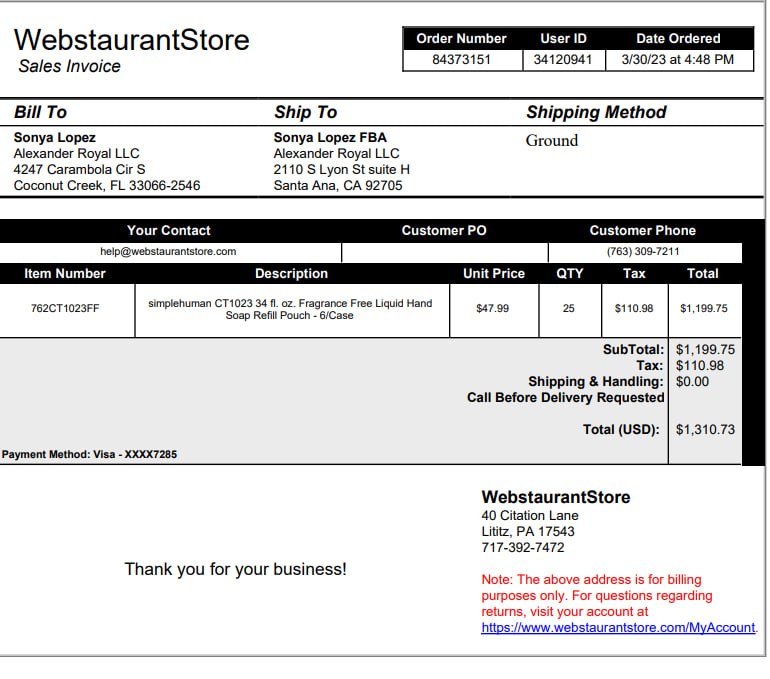Select Coconut Creek, FL 33066-2546
Screen dimensions: 770x679
coord(107,186)
